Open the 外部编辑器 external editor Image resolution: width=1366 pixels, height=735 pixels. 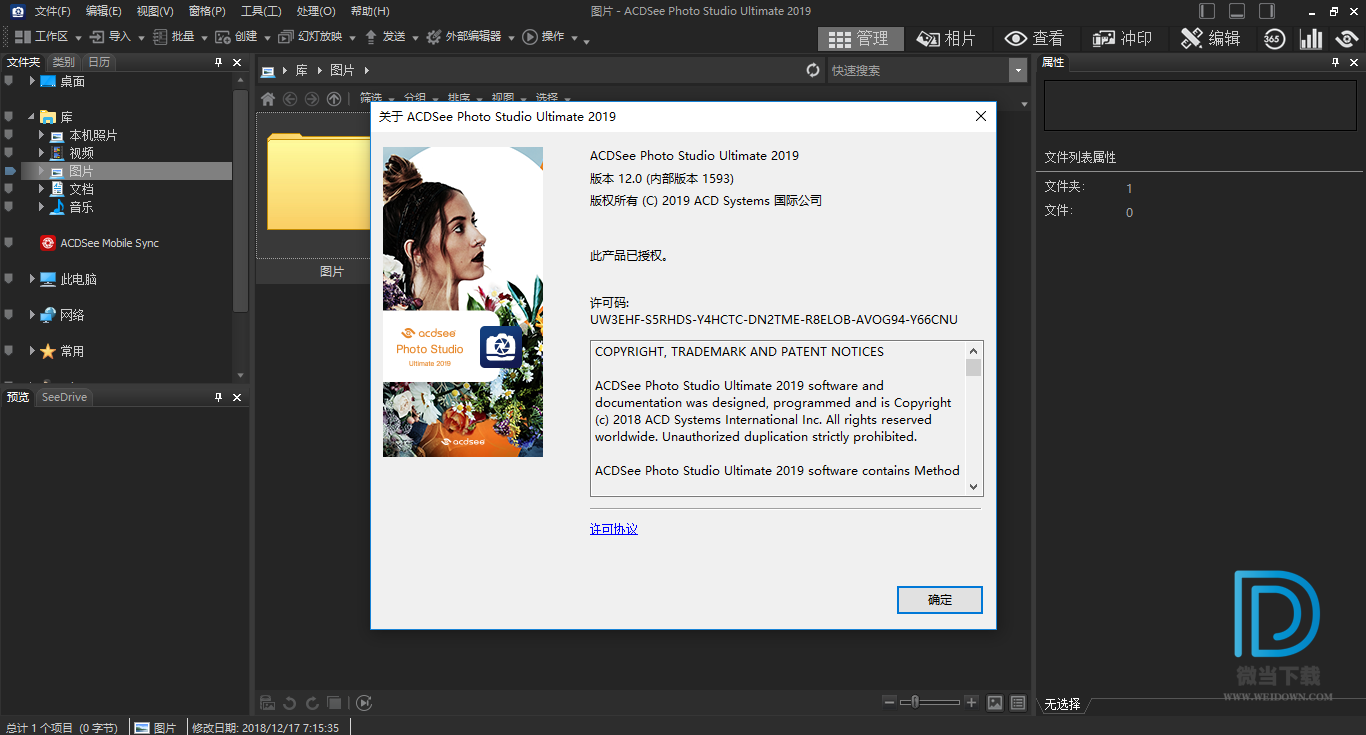click(463, 37)
